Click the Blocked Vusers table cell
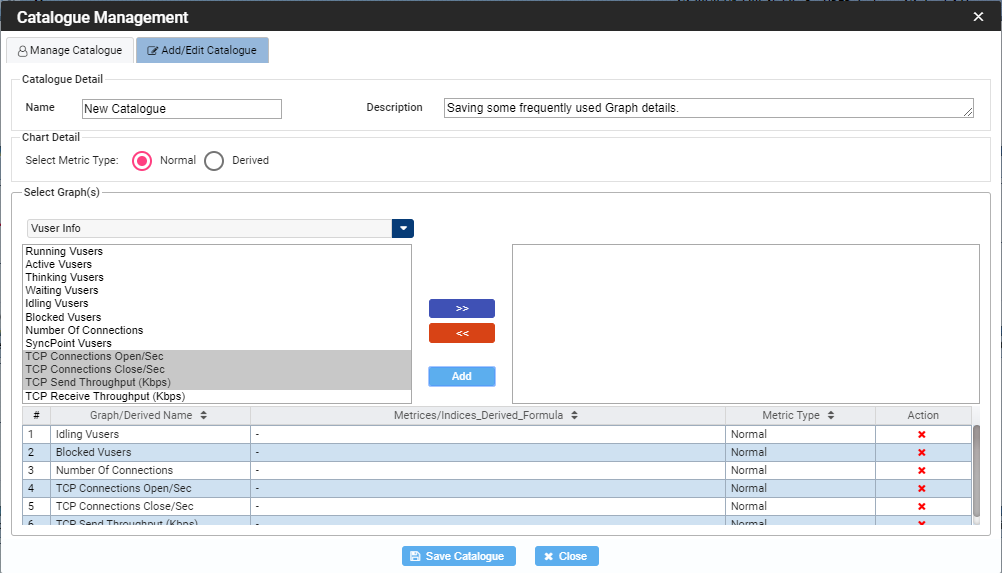 pos(150,452)
